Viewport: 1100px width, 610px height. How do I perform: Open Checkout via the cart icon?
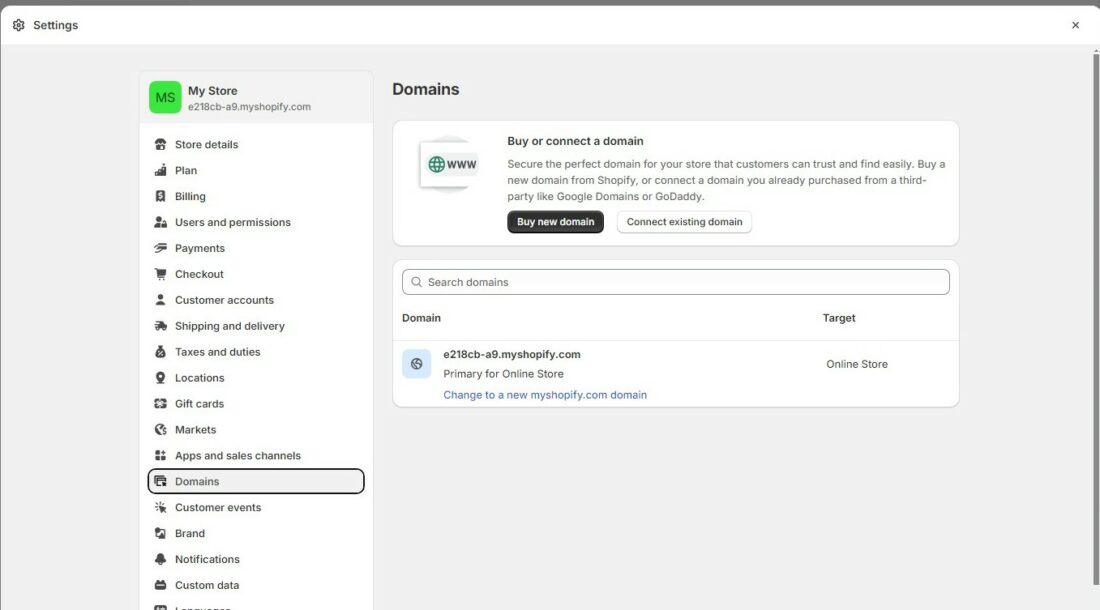tap(161, 273)
